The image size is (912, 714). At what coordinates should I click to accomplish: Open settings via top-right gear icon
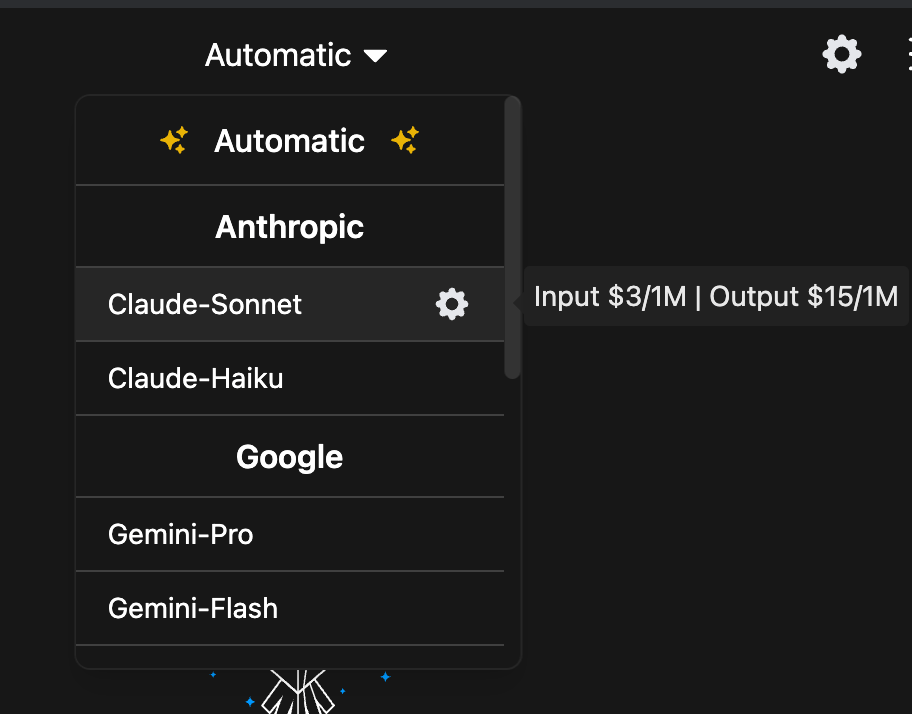click(842, 55)
